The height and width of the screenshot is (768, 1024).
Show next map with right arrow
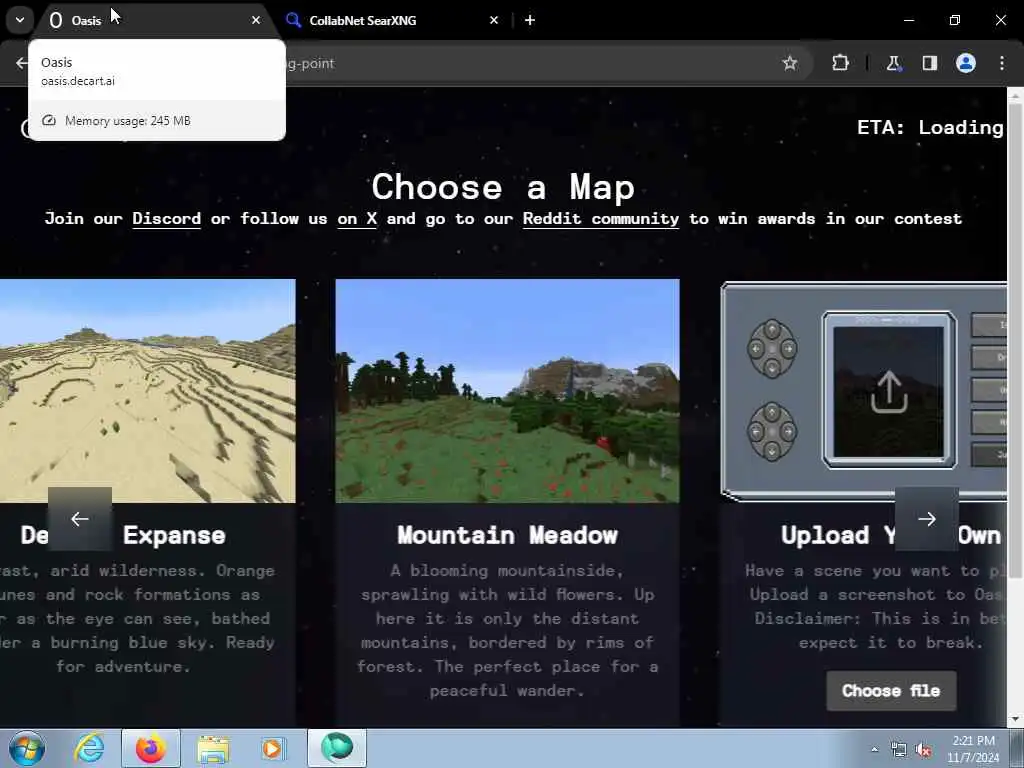[927, 519]
